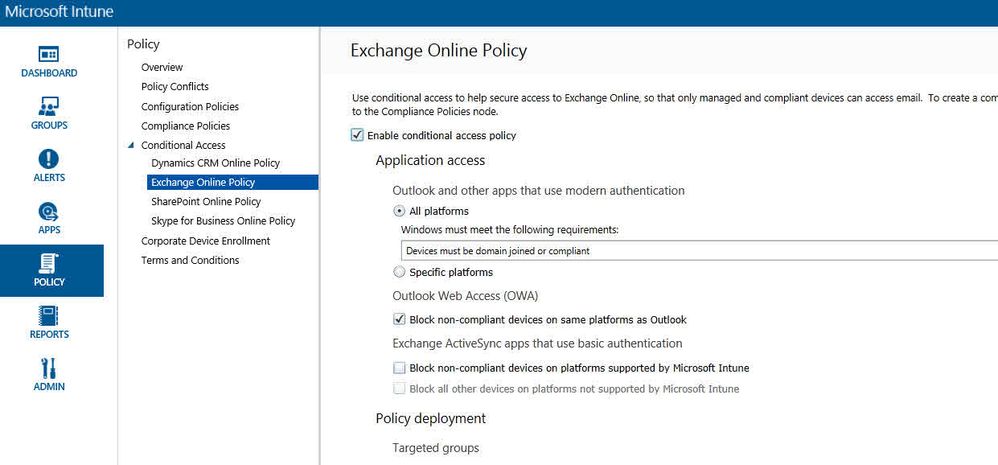Open the Apps icon in sidebar
998x465 pixels.
pos(49,211)
